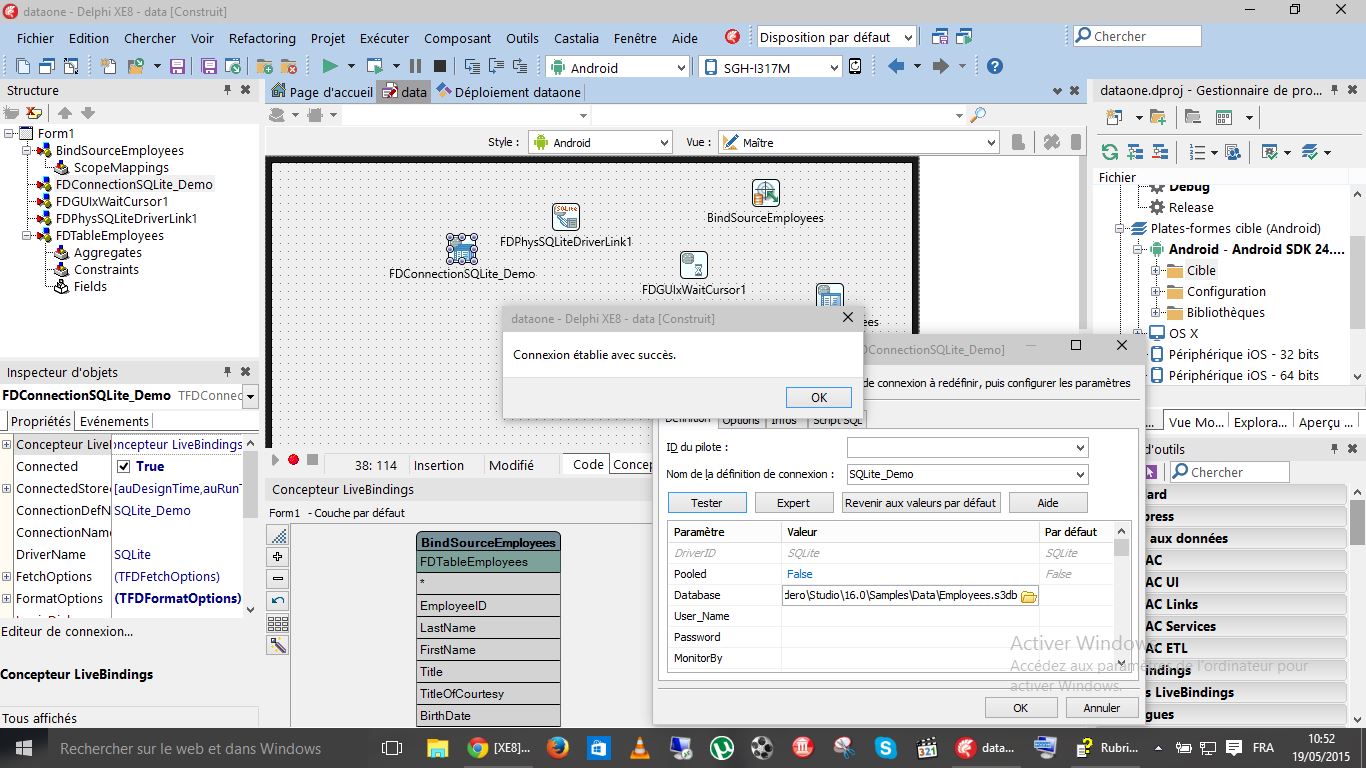Click Revenir aux valeurs par défaut button
This screenshot has height=768, width=1366.
921,502
